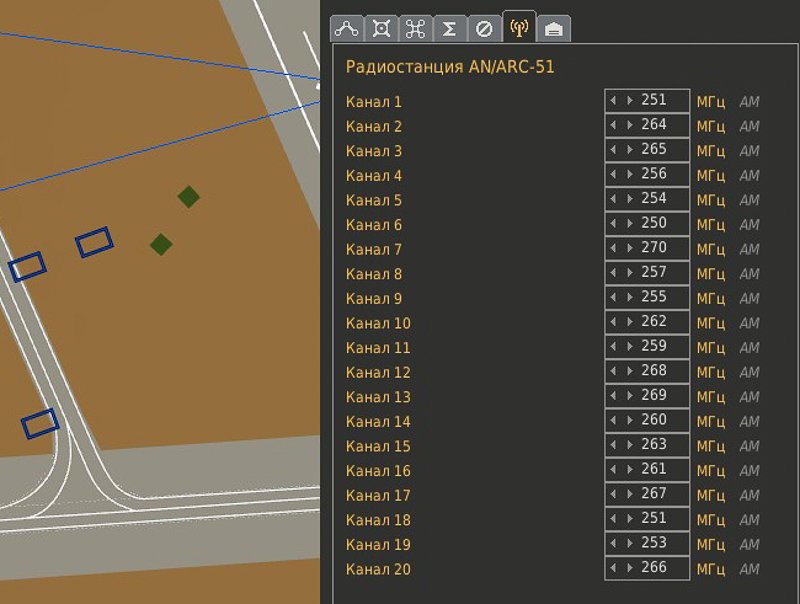
Task: Click the Канал 19 frequency value 253
Action: point(654,544)
